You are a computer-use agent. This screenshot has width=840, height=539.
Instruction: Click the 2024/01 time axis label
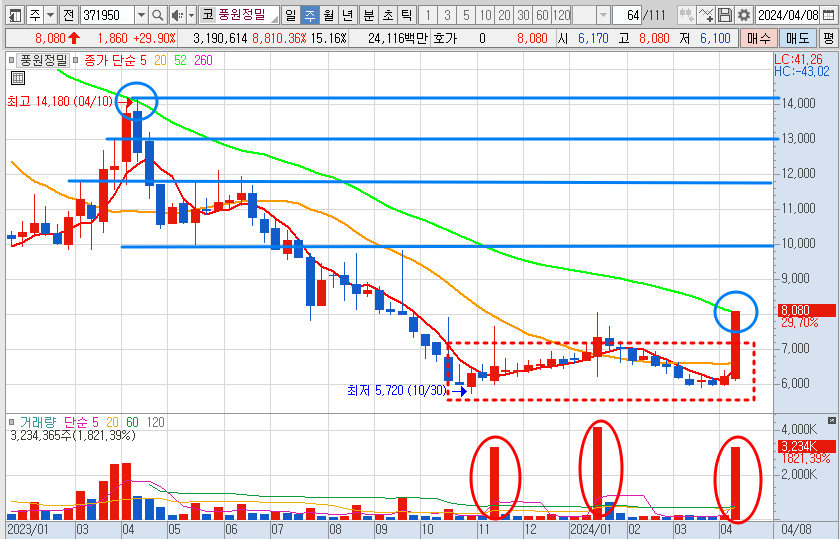click(x=591, y=530)
